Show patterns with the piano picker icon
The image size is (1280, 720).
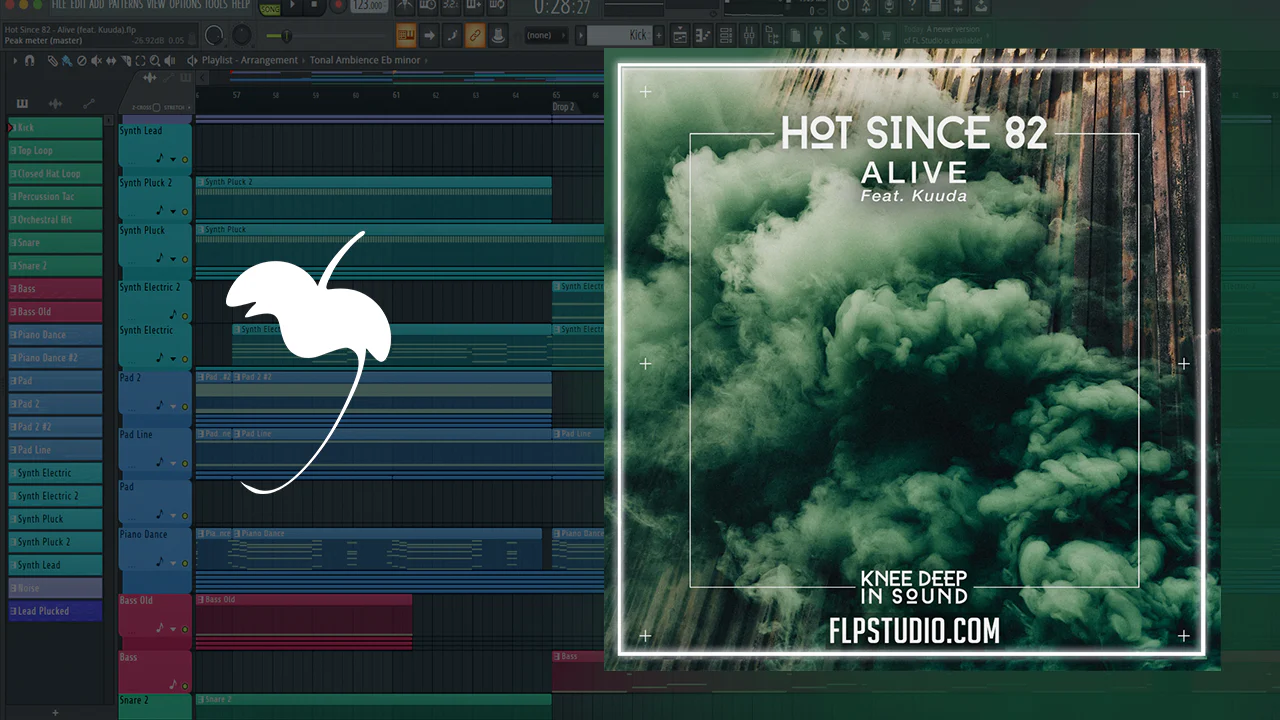23,104
